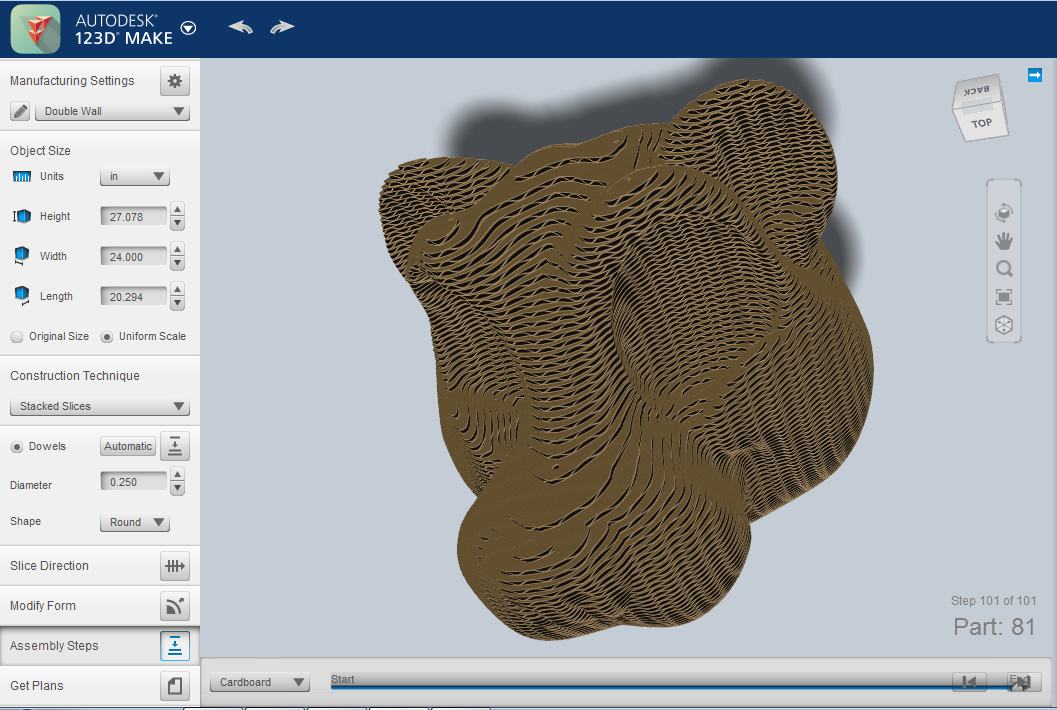Screen dimensions: 1057x710
Task: Click the Height value input field
Action: (133, 216)
